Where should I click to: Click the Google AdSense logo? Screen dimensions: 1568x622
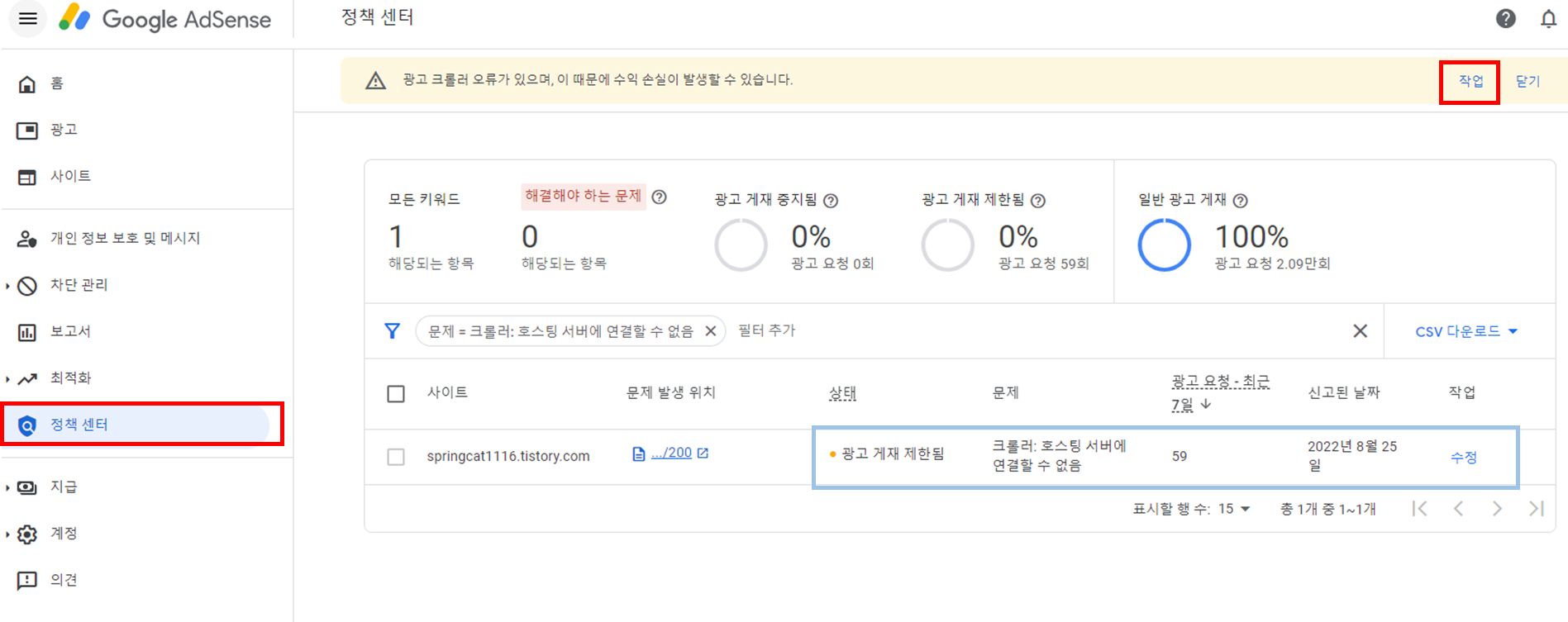pyautogui.click(x=165, y=18)
